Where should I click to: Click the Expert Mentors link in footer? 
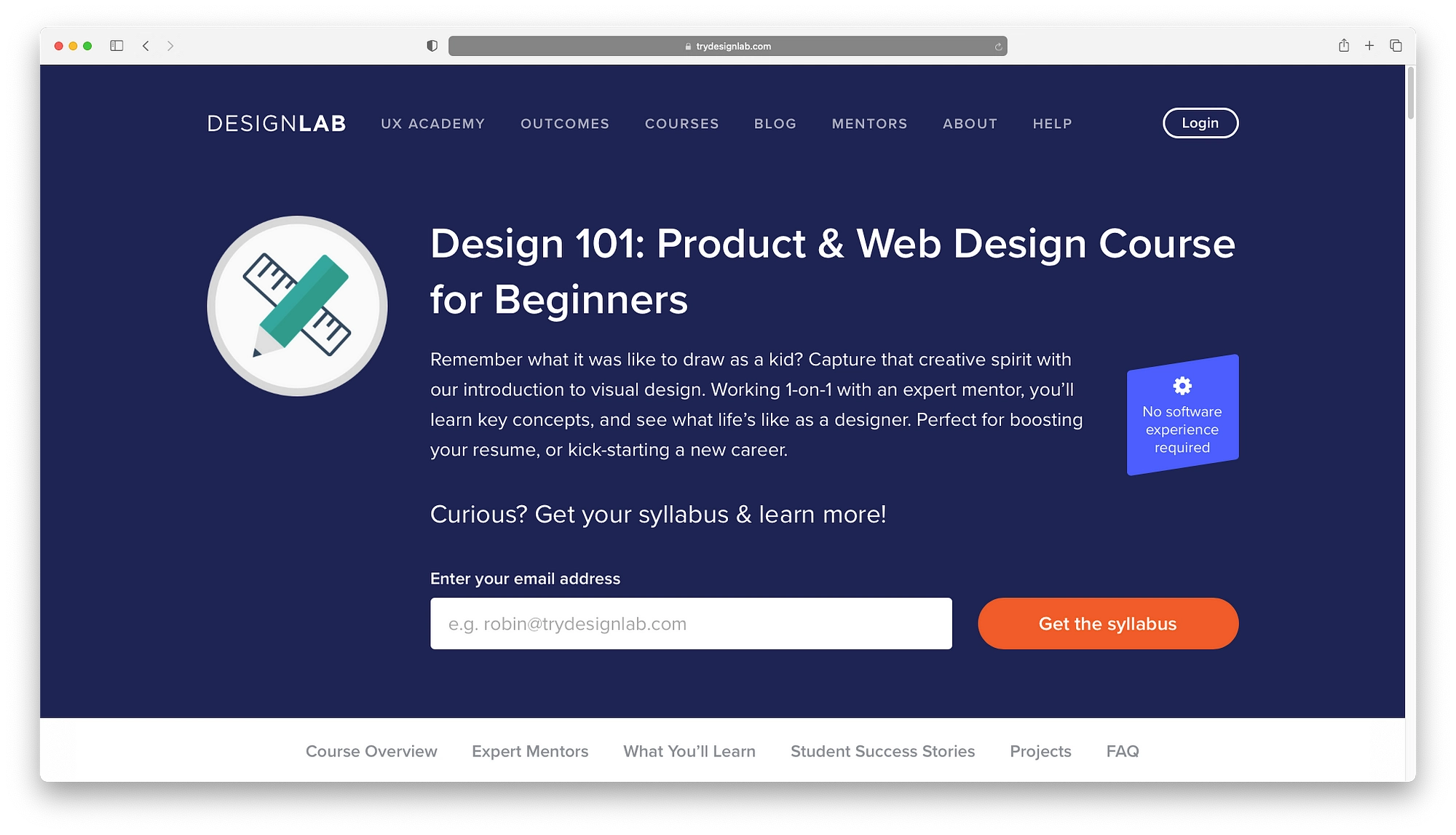[530, 751]
